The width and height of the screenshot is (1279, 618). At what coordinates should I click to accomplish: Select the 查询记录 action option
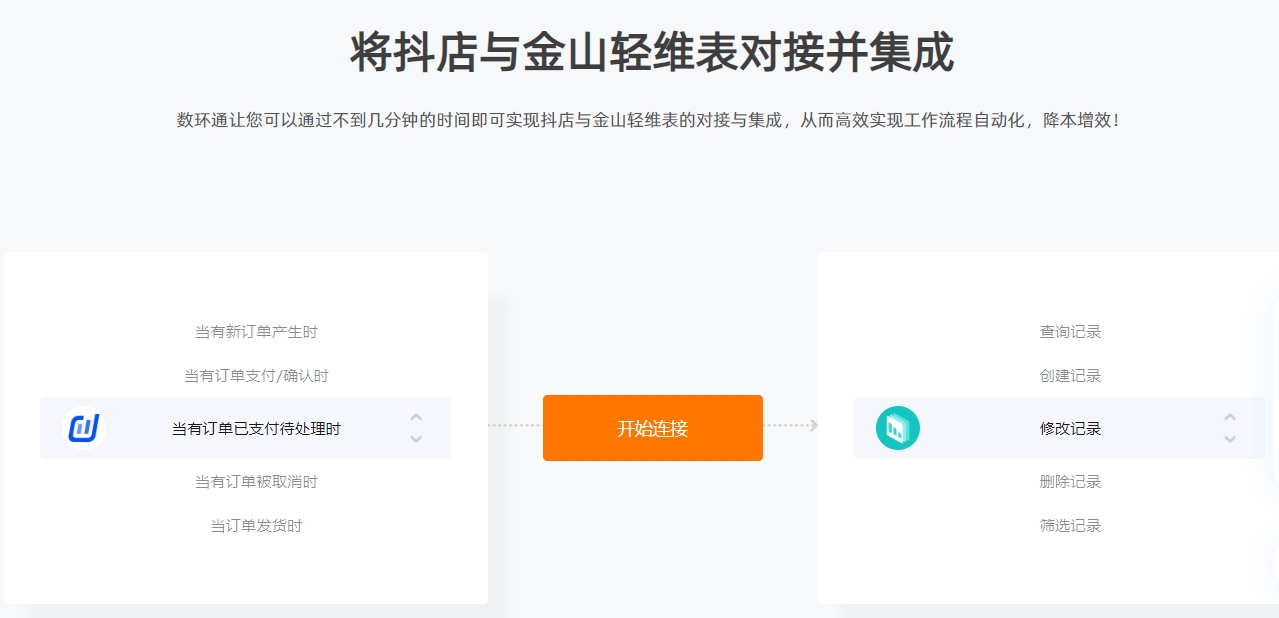pyautogui.click(x=1070, y=332)
